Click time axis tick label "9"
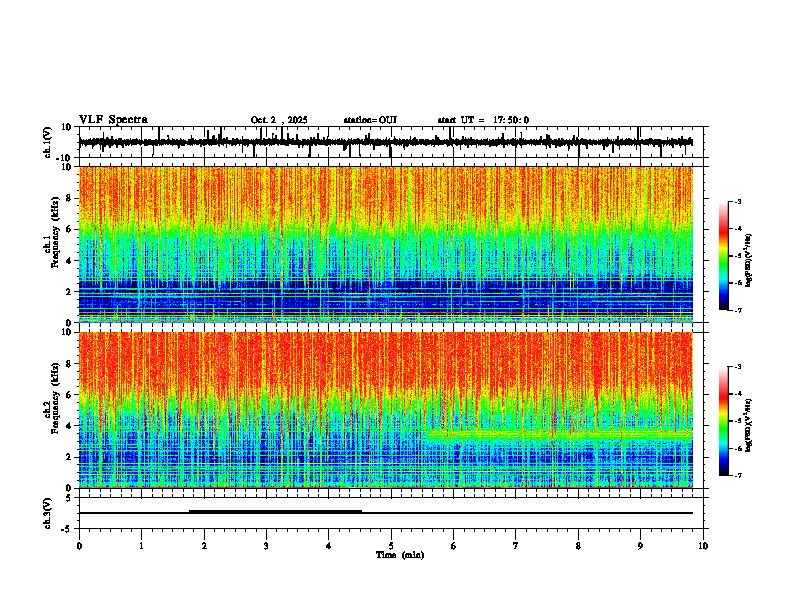The height and width of the screenshot is (612, 792). (640, 546)
